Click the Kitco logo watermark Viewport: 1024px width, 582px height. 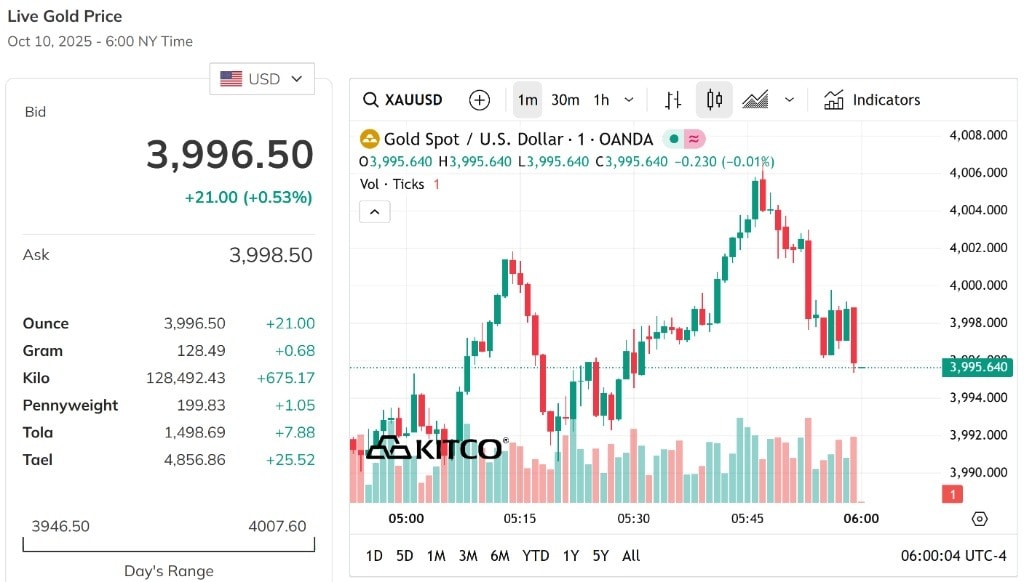(x=436, y=448)
